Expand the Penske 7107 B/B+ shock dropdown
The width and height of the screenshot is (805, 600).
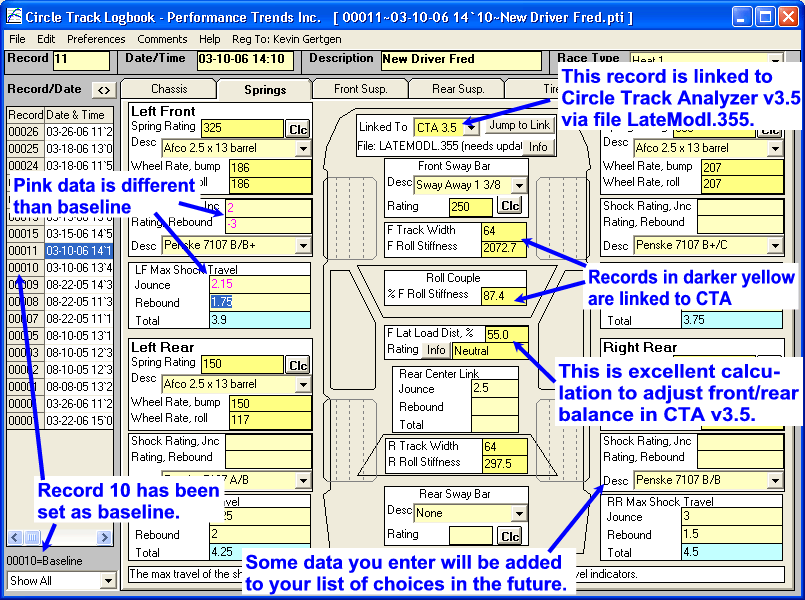tap(303, 245)
